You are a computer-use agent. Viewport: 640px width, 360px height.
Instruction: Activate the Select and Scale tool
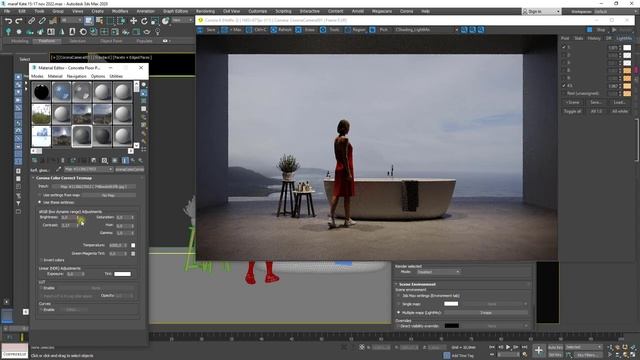(x=155, y=20)
